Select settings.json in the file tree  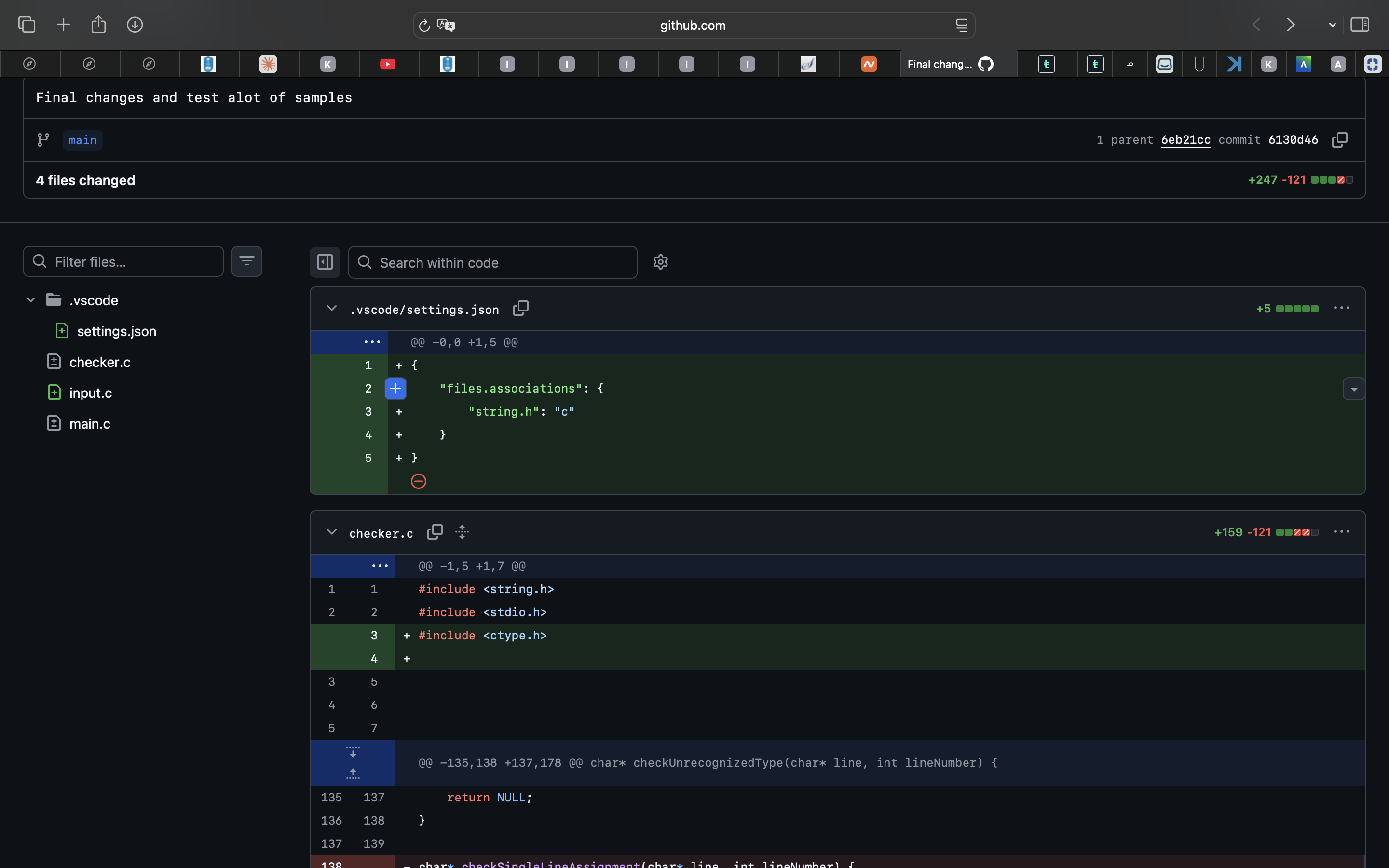point(117,331)
